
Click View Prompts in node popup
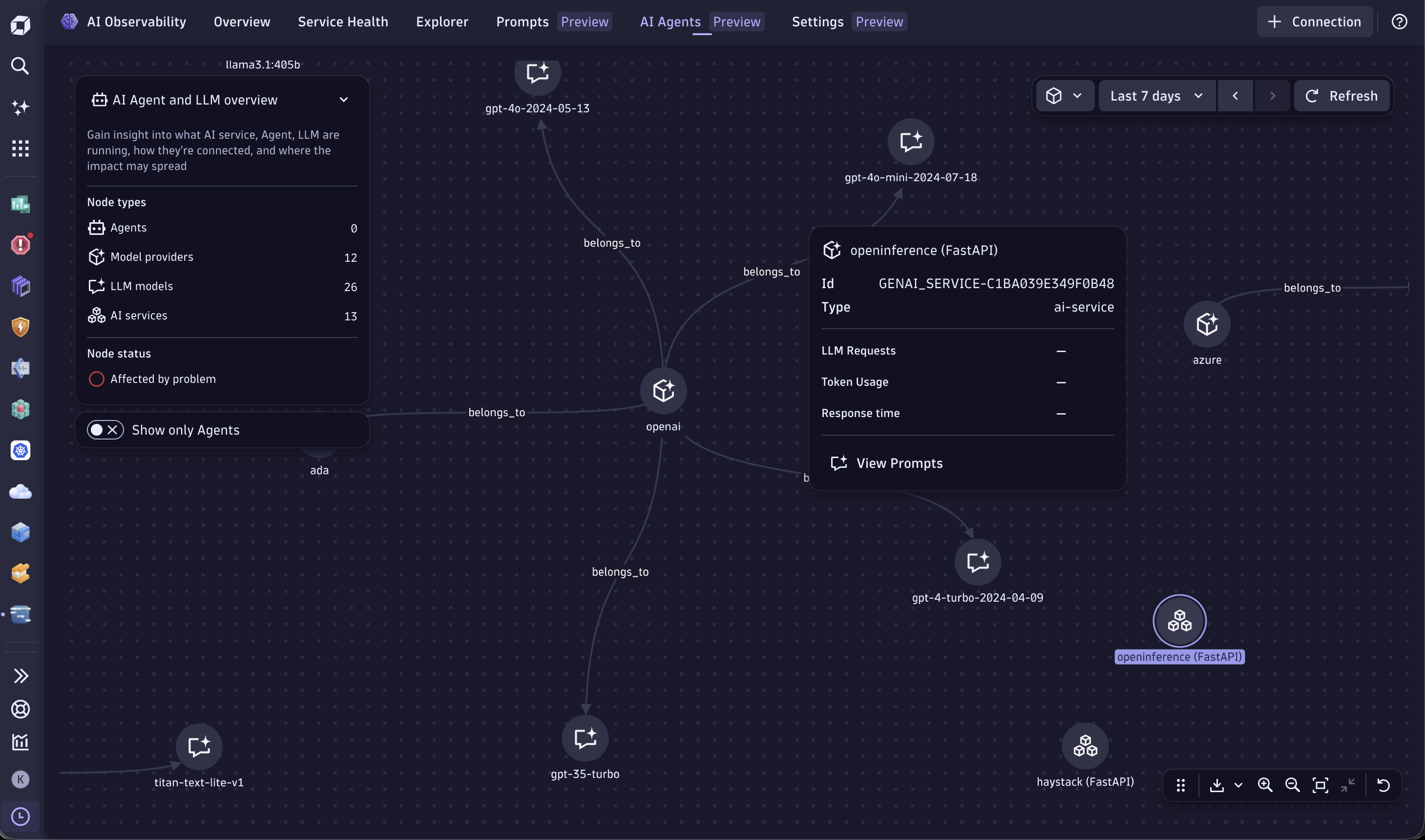(x=887, y=463)
